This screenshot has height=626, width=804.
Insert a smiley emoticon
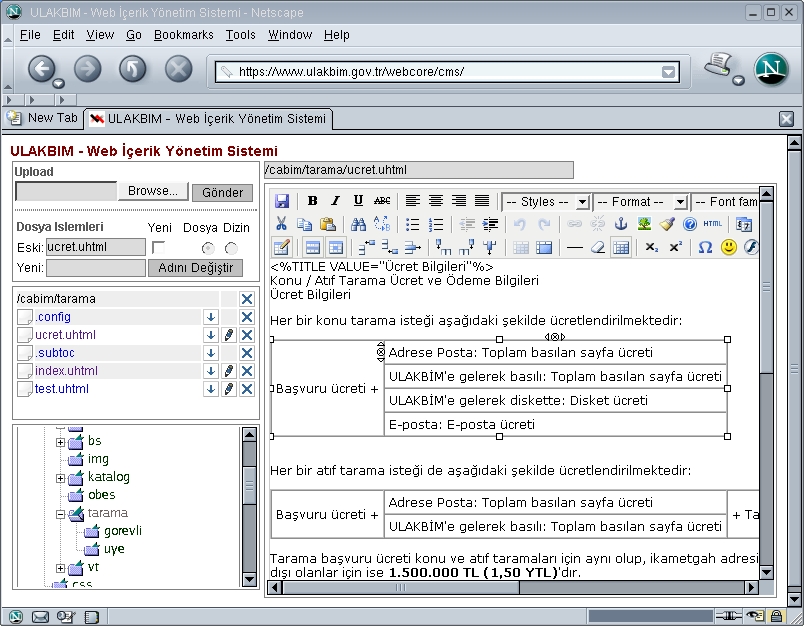(x=729, y=248)
